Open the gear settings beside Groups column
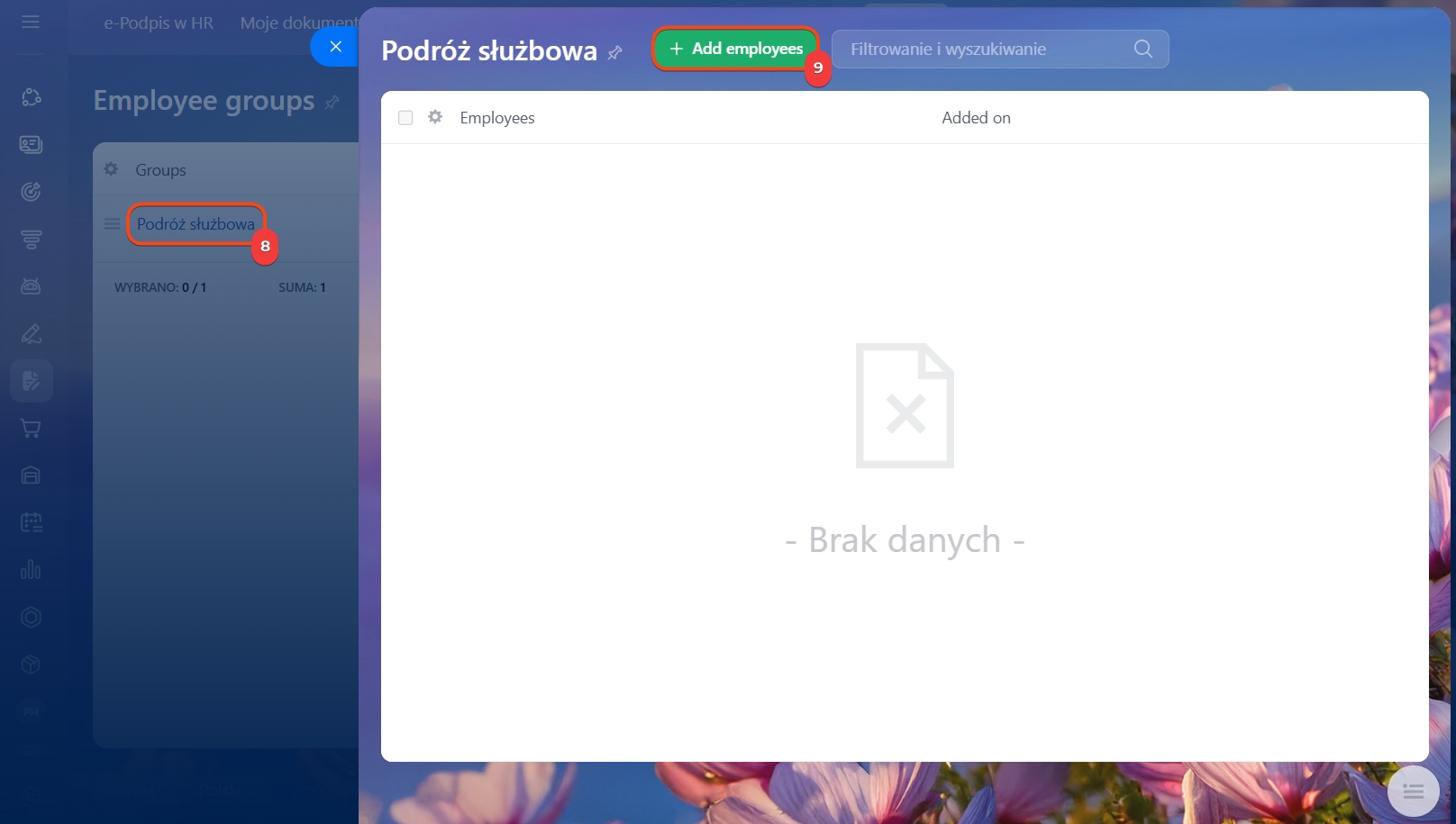This screenshot has width=1456, height=824. (111, 169)
